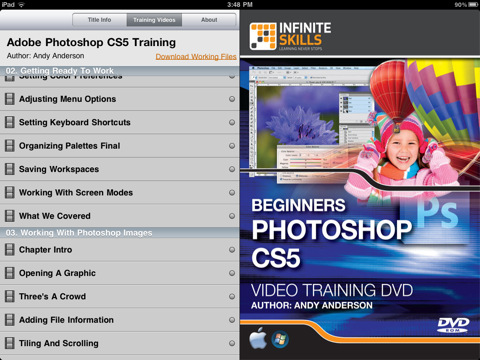The height and width of the screenshot is (360, 480).
Task: Toggle status dot for Three's A Crowd
Action: pos(232,296)
